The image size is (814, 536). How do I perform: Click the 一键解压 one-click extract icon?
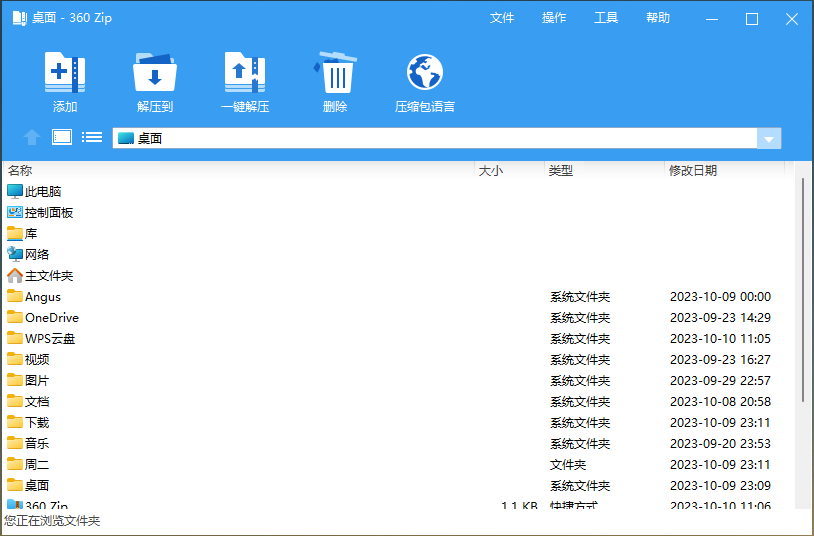245,72
